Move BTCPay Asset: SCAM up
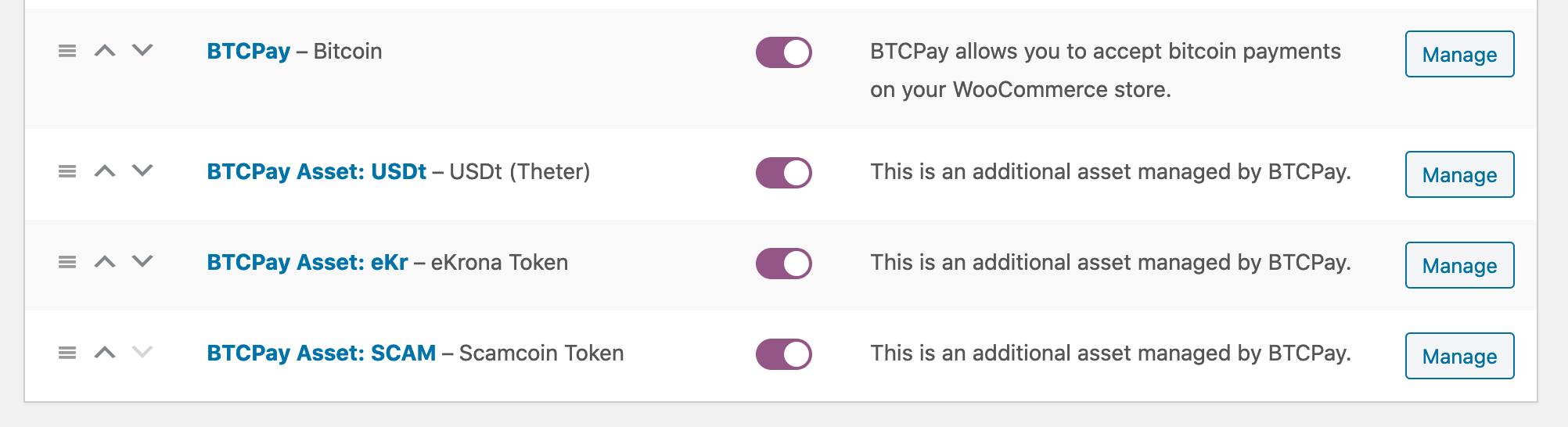 [x=105, y=353]
